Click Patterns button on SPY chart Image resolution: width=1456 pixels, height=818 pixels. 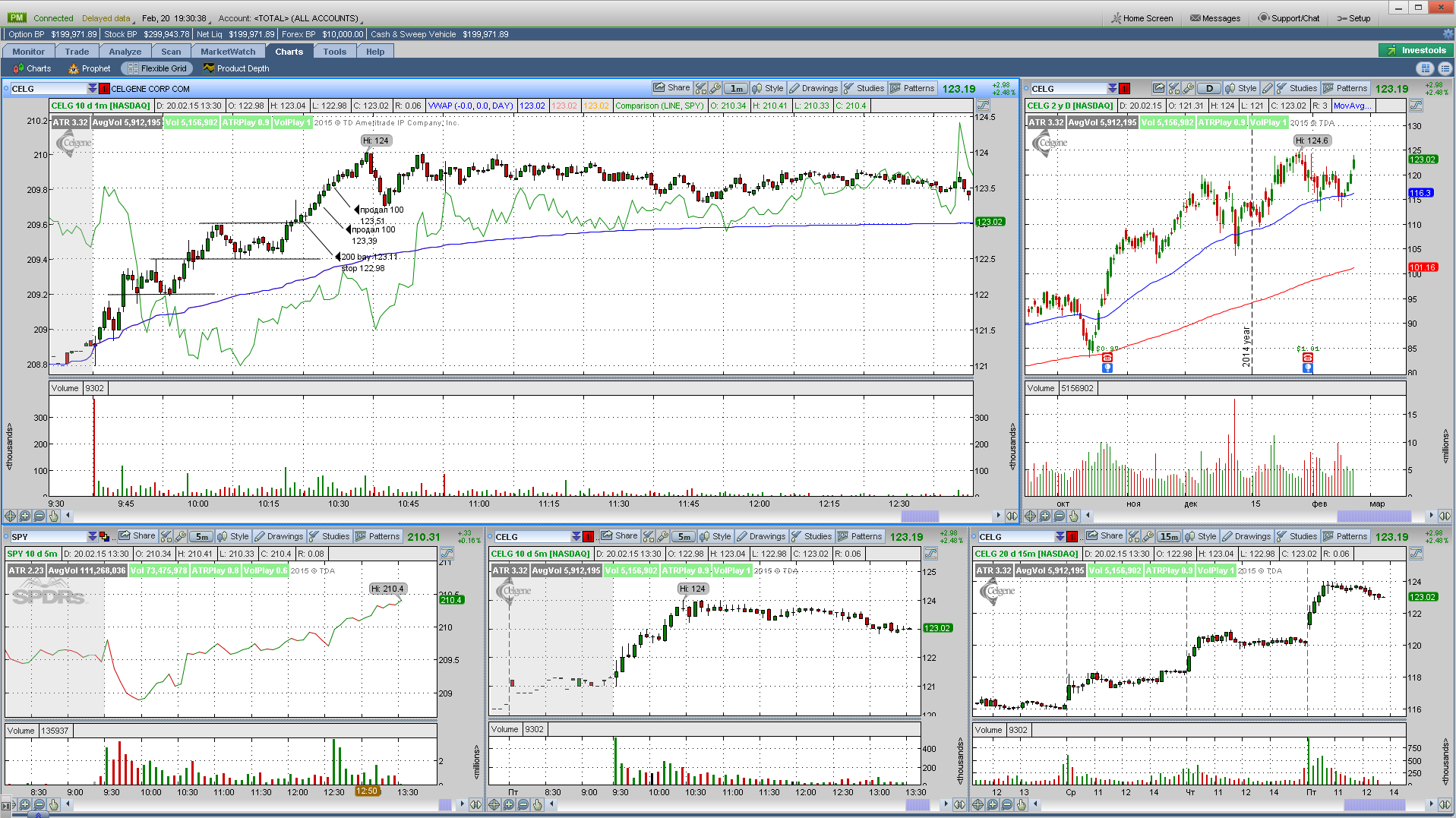click(x=377, y=536)
